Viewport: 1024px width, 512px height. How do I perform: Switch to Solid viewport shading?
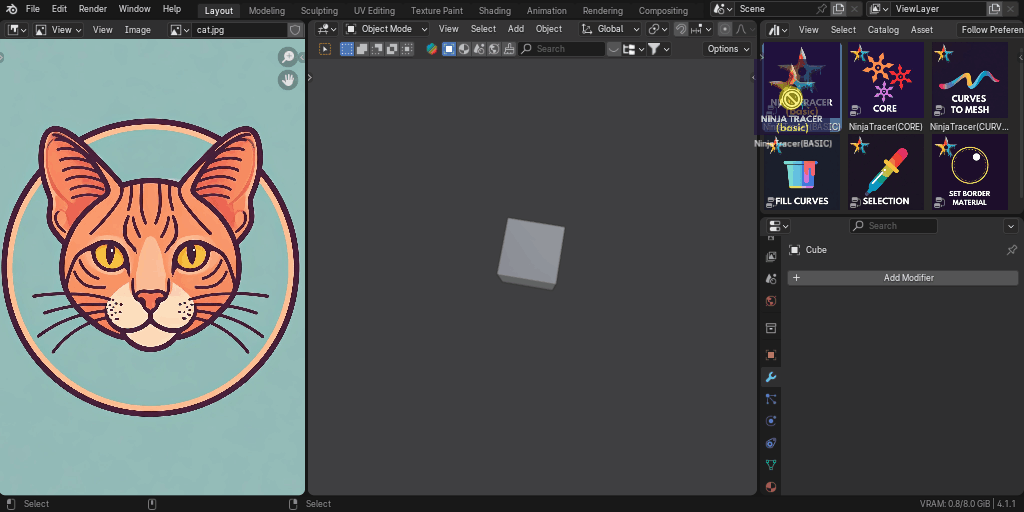[x=449, y=49]
